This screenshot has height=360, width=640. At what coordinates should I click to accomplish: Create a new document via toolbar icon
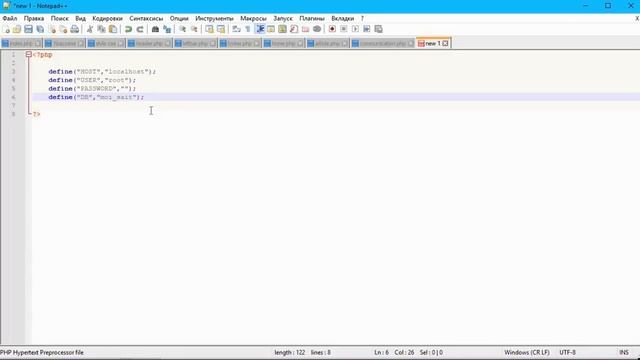pos(6,29)
